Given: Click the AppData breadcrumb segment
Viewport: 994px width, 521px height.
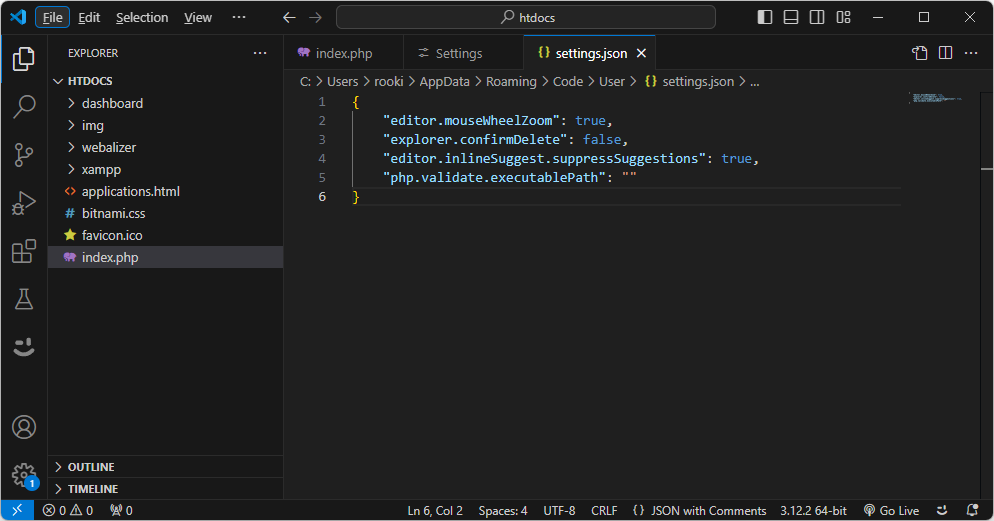Looking at the screenshot, I should click(x=444, y=82).
